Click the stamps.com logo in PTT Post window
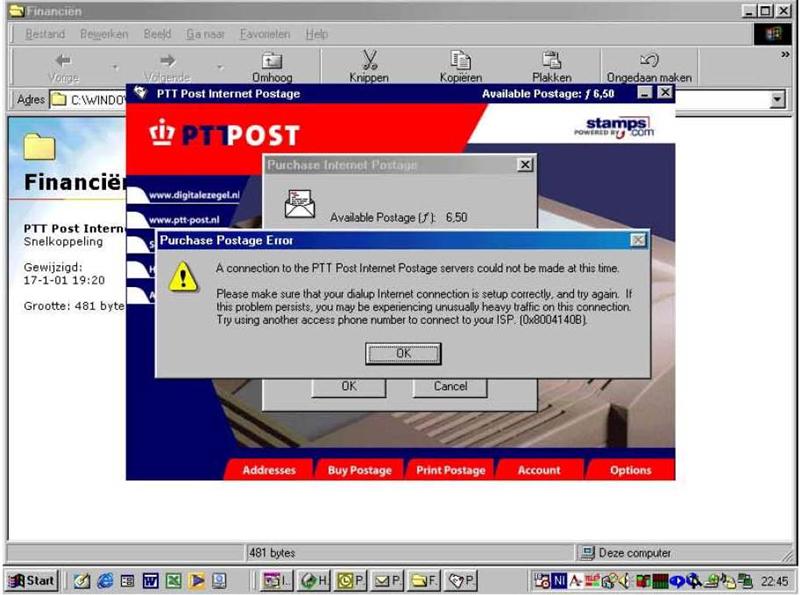Viewport: 800px width, 595px height. coord(614,127)
